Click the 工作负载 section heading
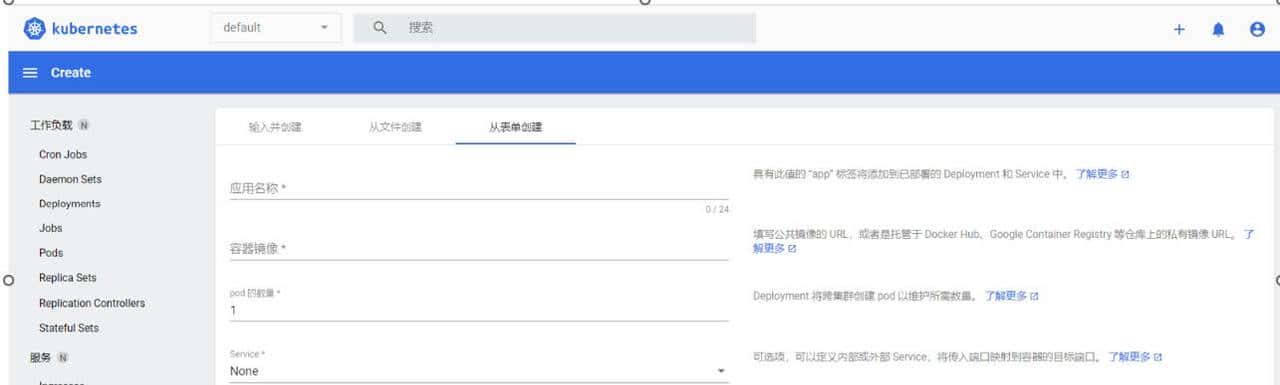This screenshot has width=1280, height=385. [51, 125]
